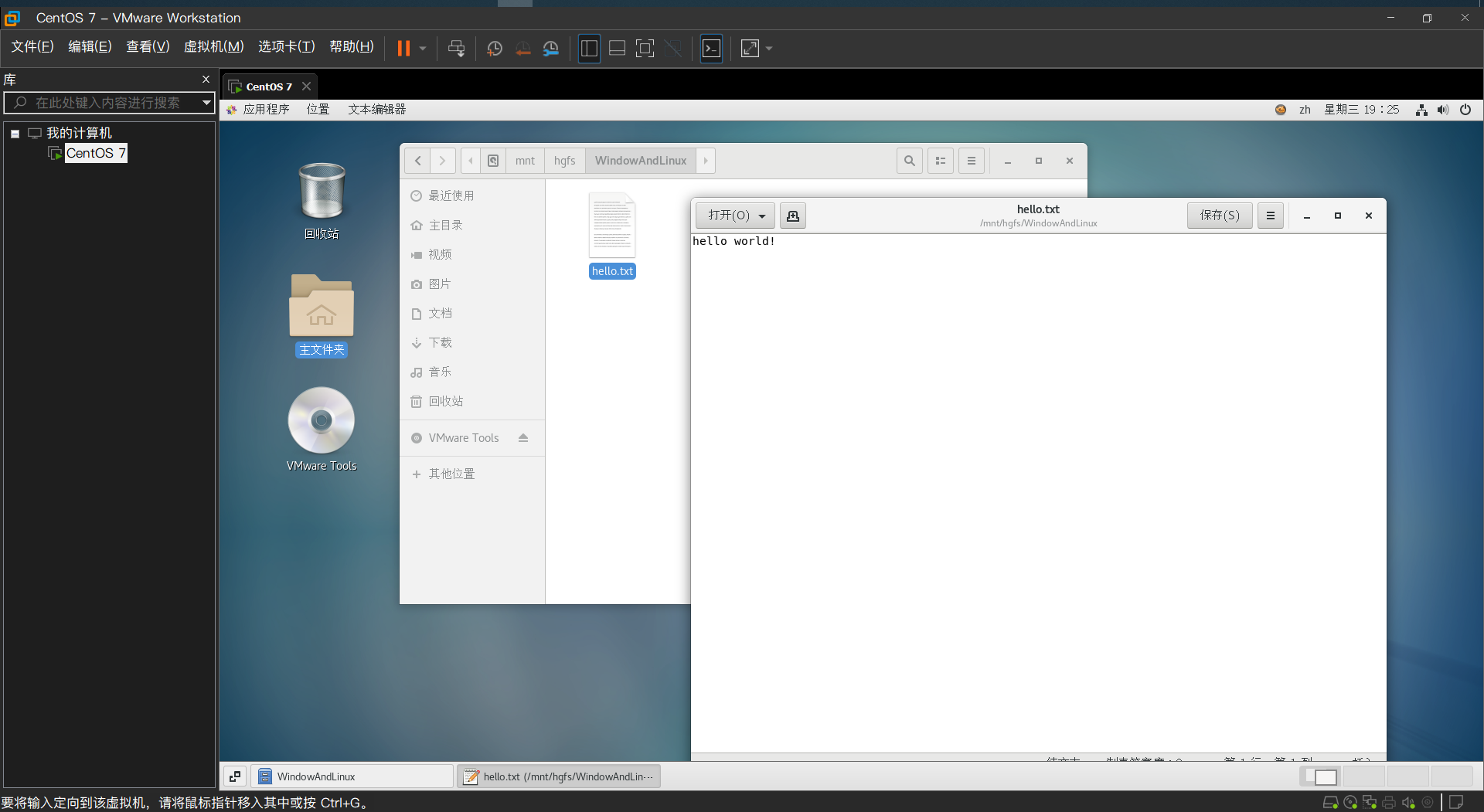This screenshot has width=1484, height=812.
Task: Click the orange notification icon in top panel
Action: click(x=1281, y=110)
